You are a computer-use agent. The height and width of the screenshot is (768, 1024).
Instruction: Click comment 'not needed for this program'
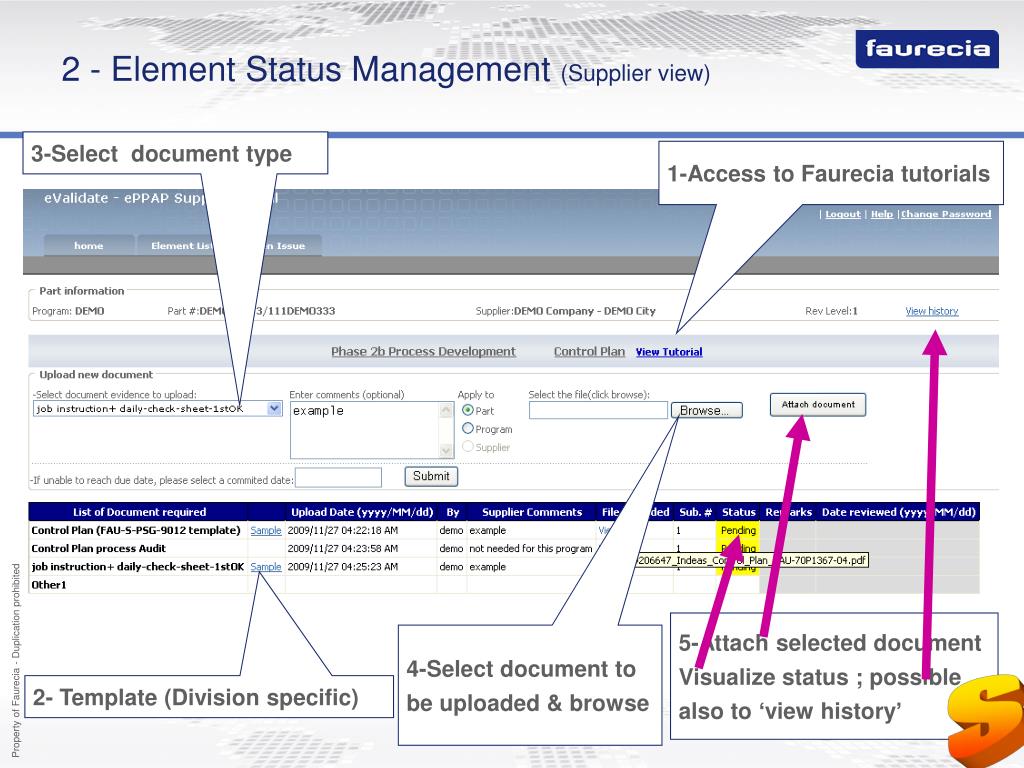coord(530,549)
